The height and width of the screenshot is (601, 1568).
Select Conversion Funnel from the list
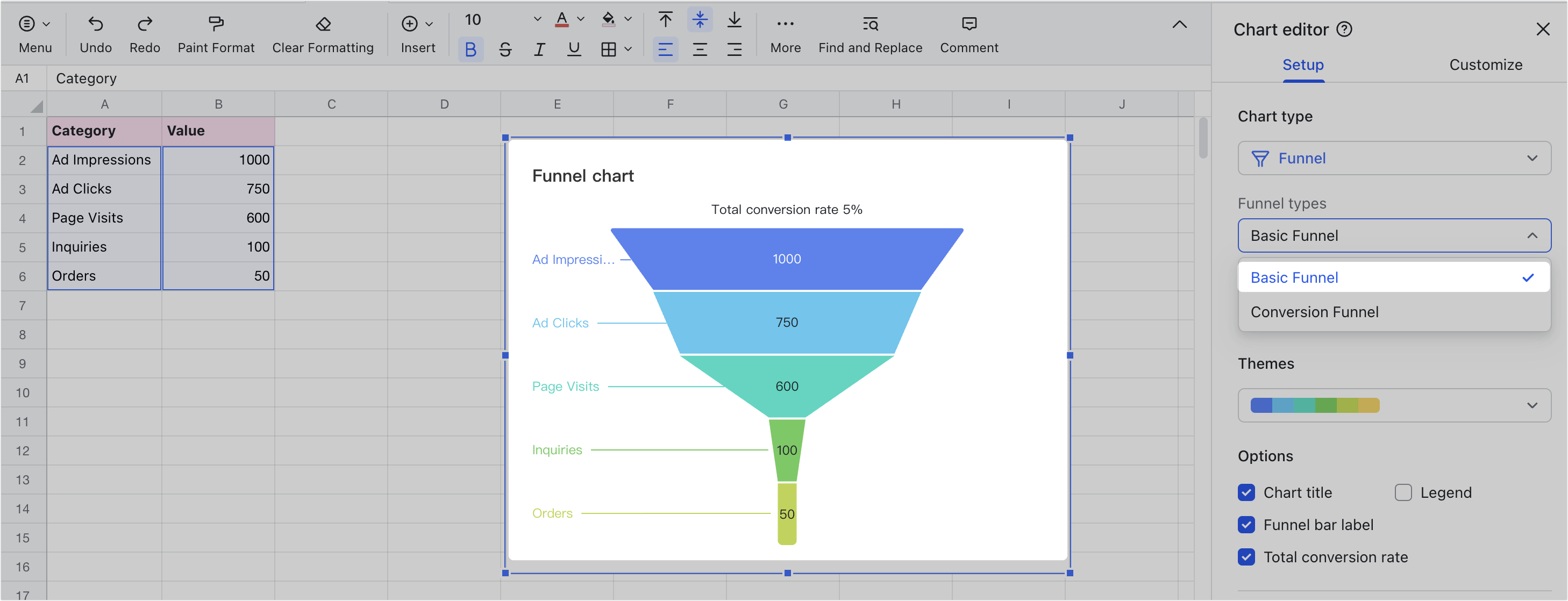[x=1315, y=311]
